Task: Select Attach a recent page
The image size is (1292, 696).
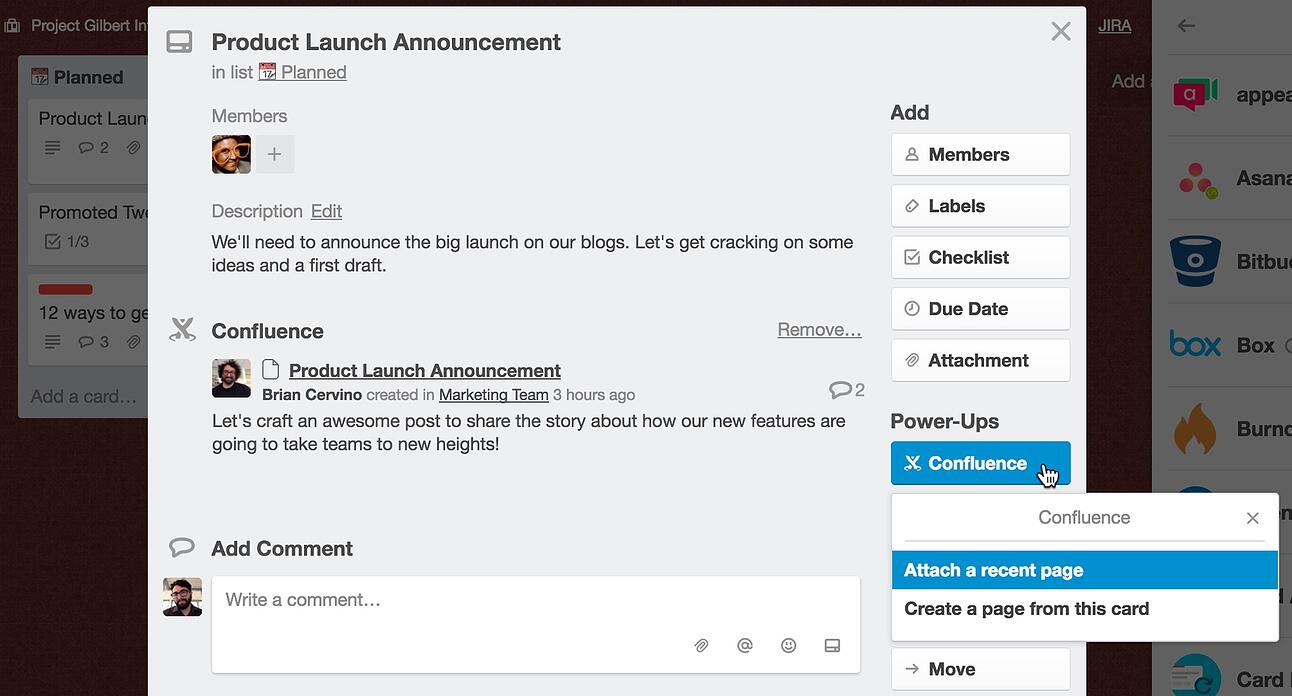Action: [1085, 570]
